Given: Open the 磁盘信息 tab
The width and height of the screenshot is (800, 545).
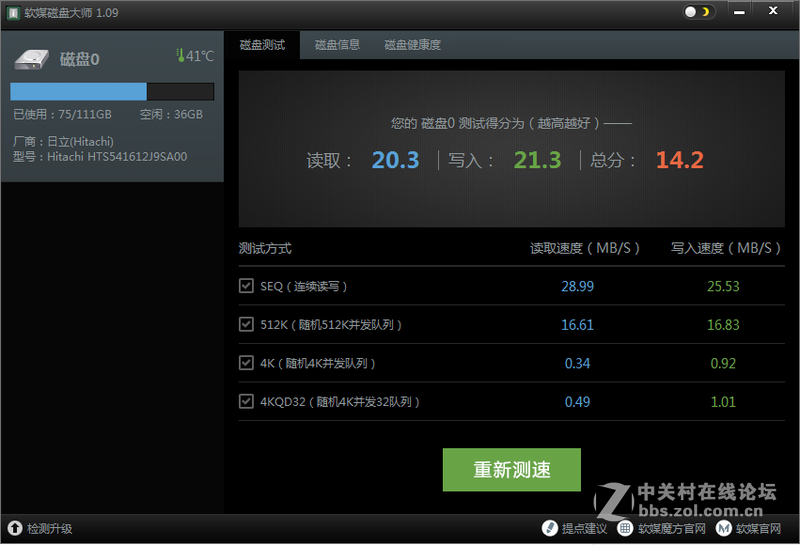Looking at the screenshot, I should [337, 45].
